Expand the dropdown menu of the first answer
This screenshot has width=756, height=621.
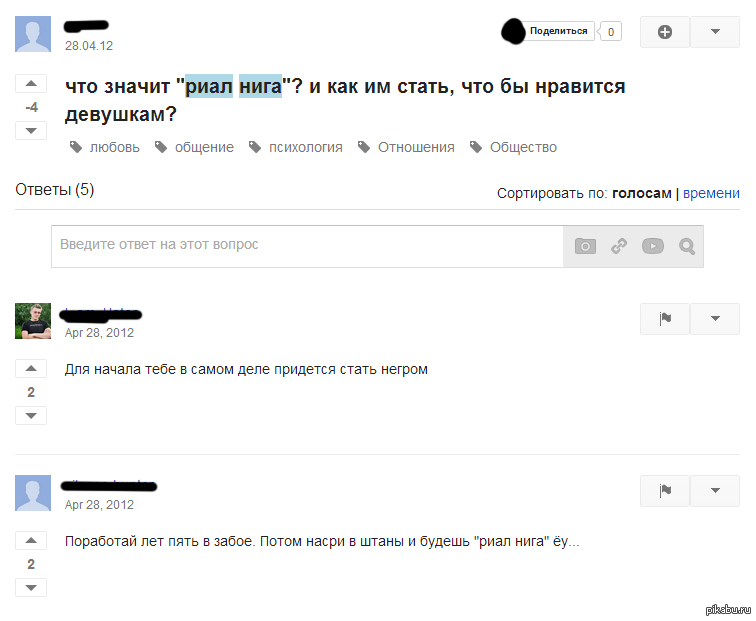point(715,319)
